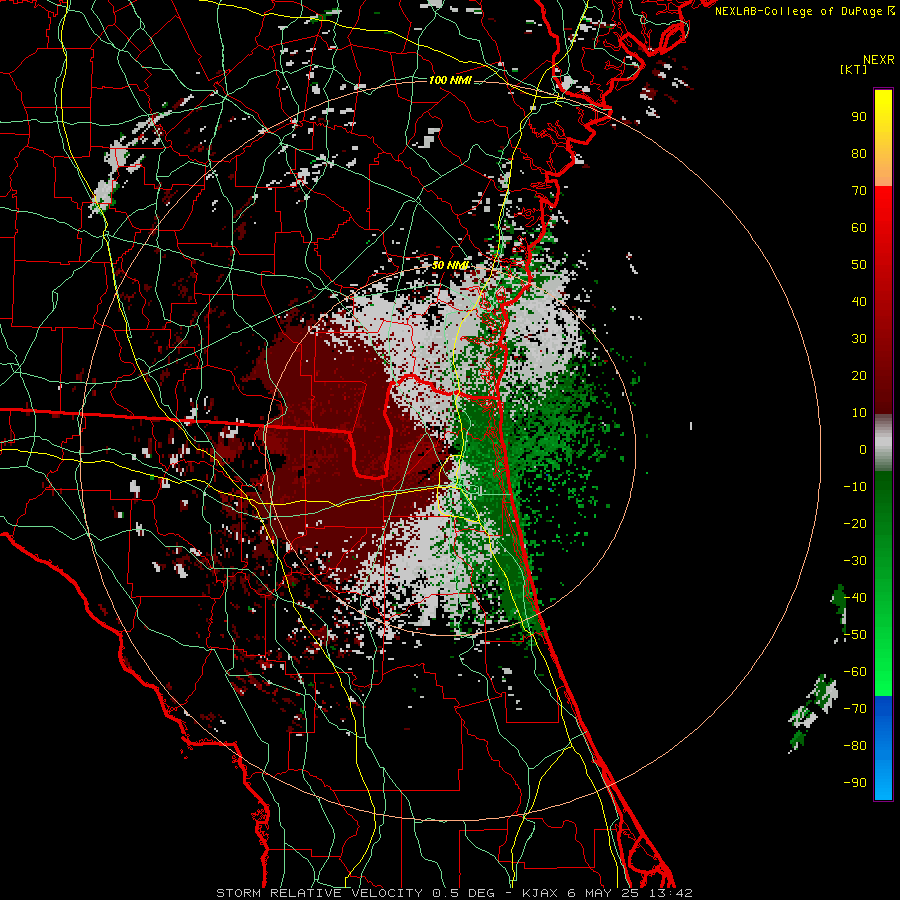
Task: Click the -20 value on the velocity scale
Action: click(x=855, y=523)
